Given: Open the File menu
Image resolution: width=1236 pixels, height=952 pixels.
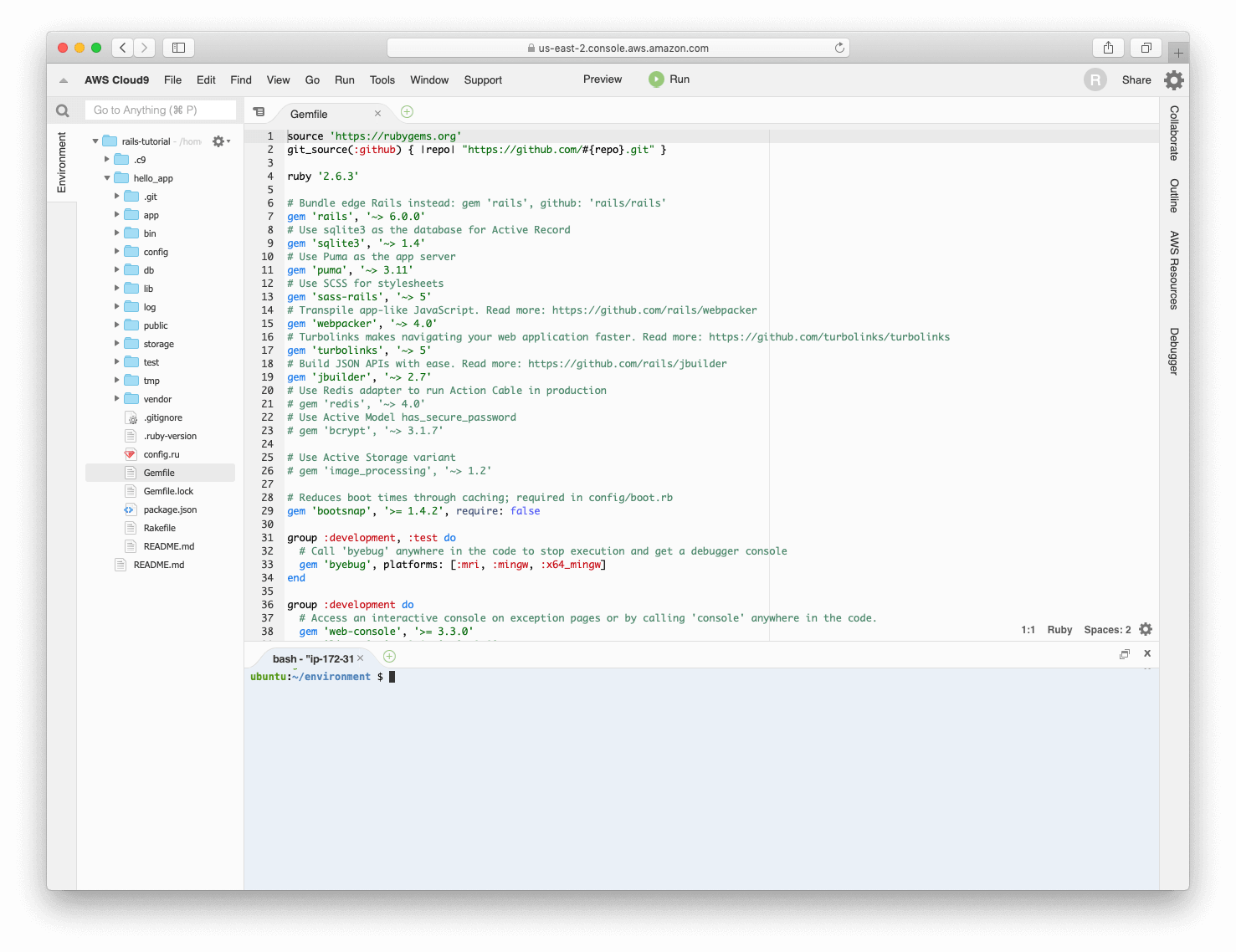Looking at the screenshot, I should pos(173,80).
